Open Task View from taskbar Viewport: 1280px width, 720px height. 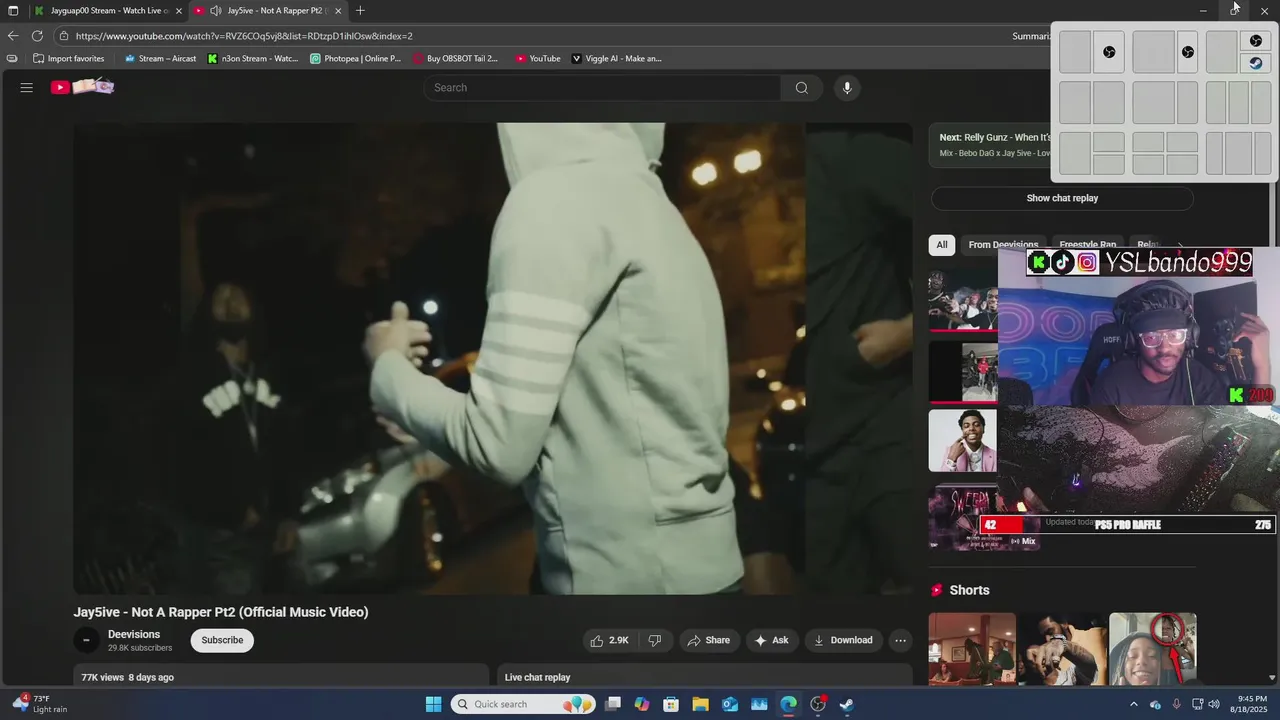(x=613, y=704)
